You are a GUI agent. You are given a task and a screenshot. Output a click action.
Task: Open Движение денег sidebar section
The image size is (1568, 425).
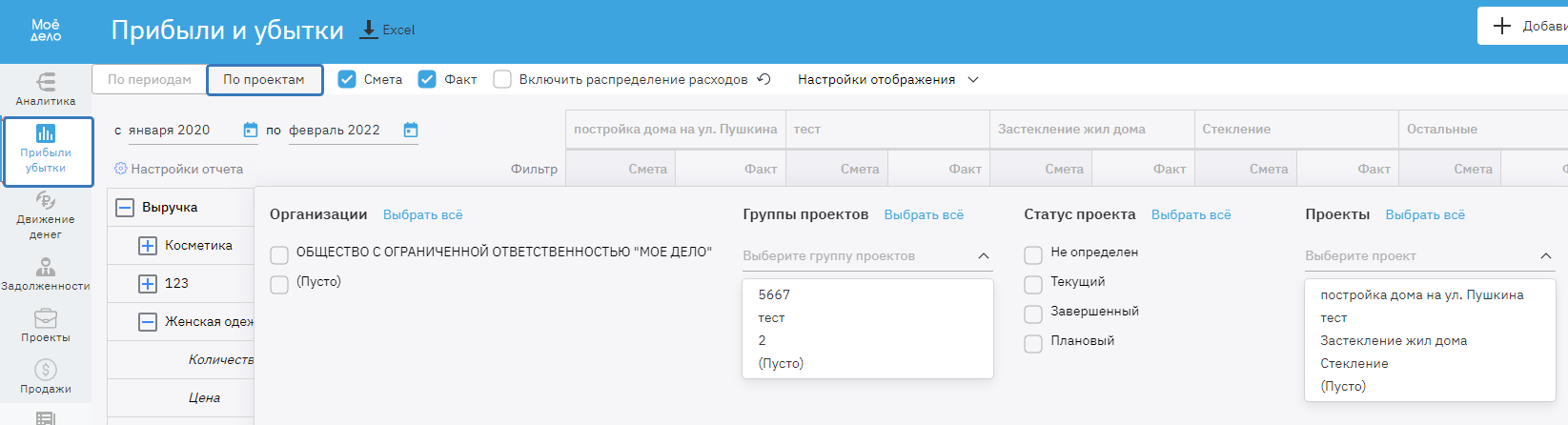pos(46,213)
